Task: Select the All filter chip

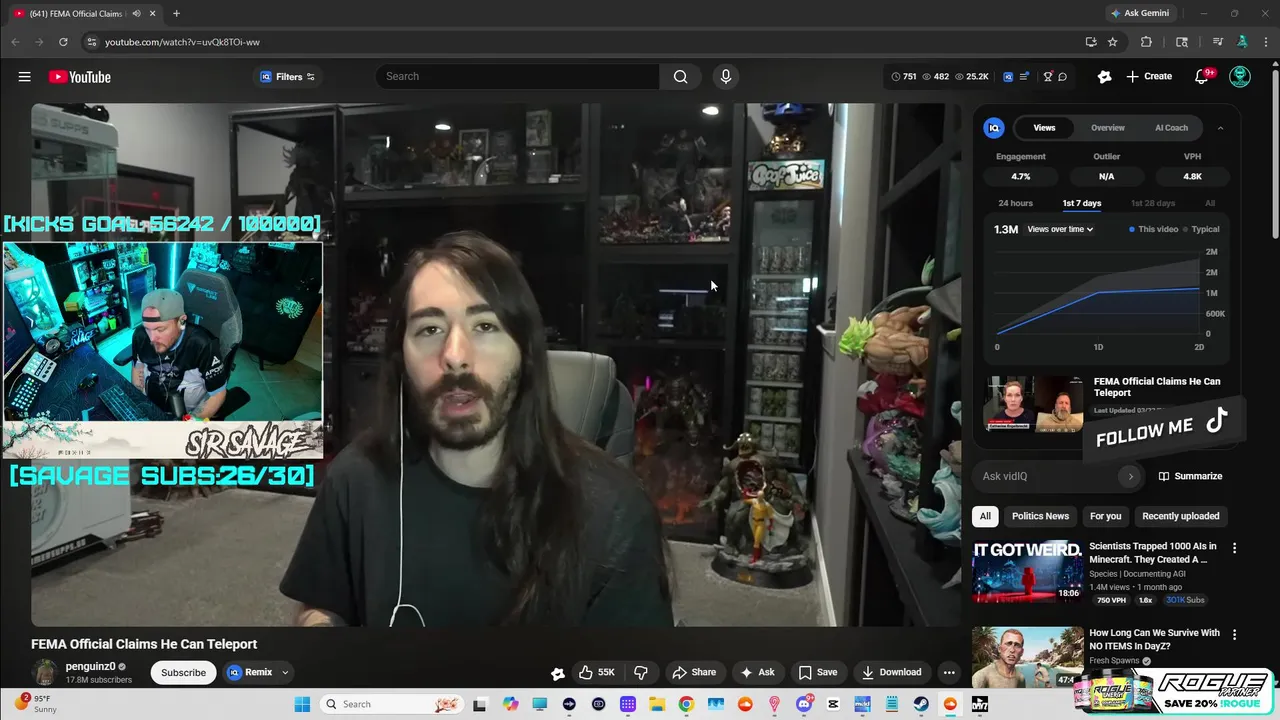Action: (985, 516)
